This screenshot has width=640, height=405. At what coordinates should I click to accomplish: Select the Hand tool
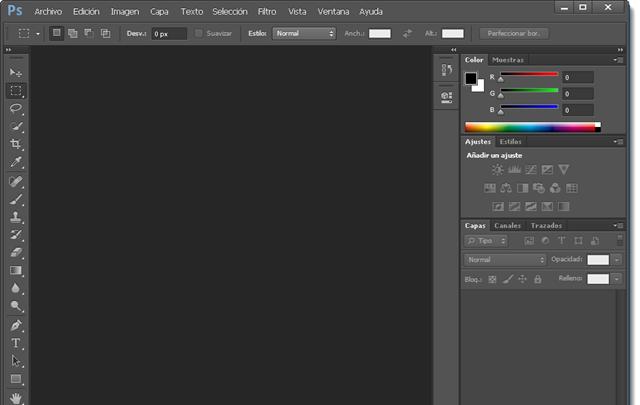click(x=16, y=397)
